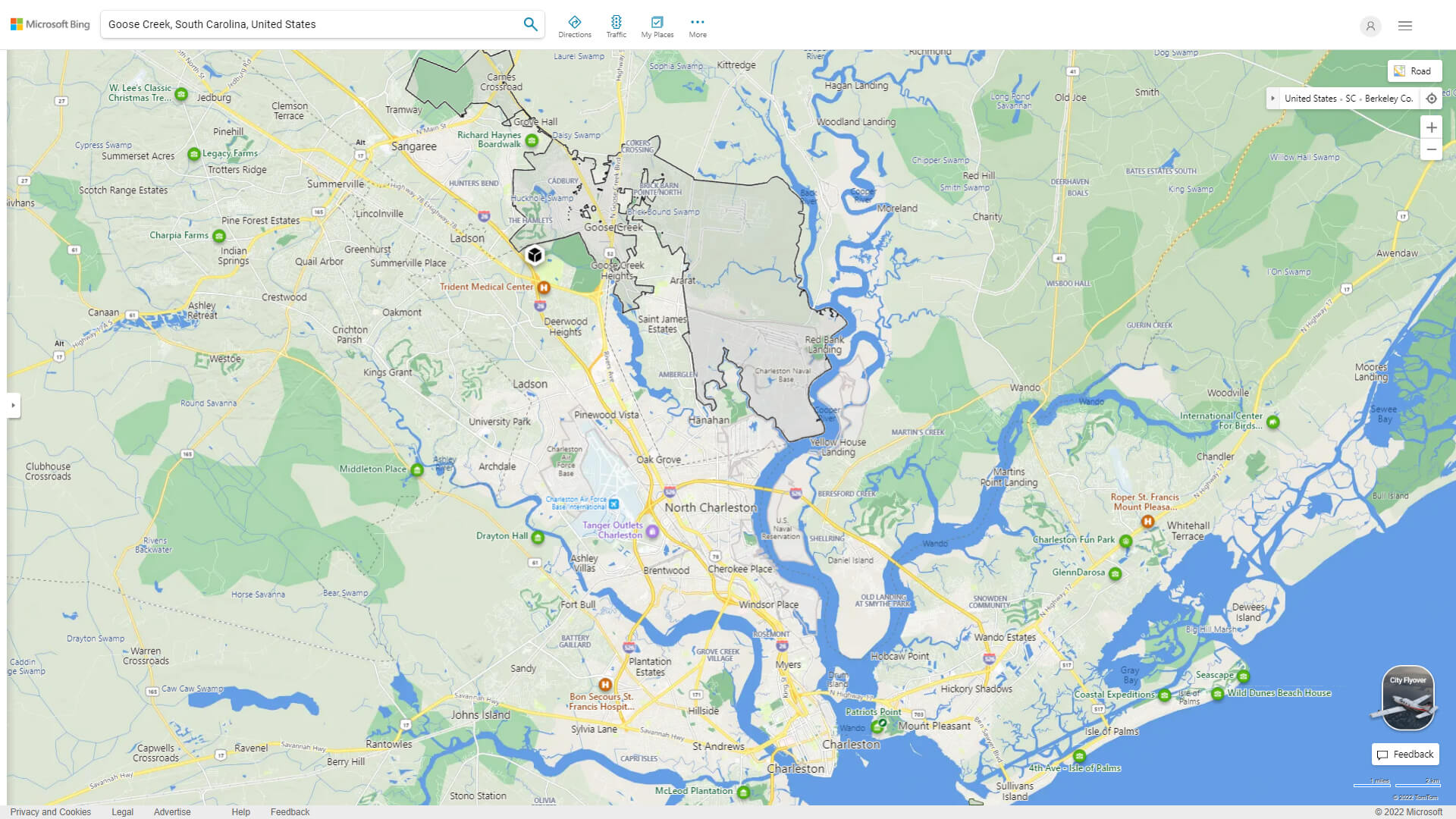Click the Directions icon

(x=575, y=22)
